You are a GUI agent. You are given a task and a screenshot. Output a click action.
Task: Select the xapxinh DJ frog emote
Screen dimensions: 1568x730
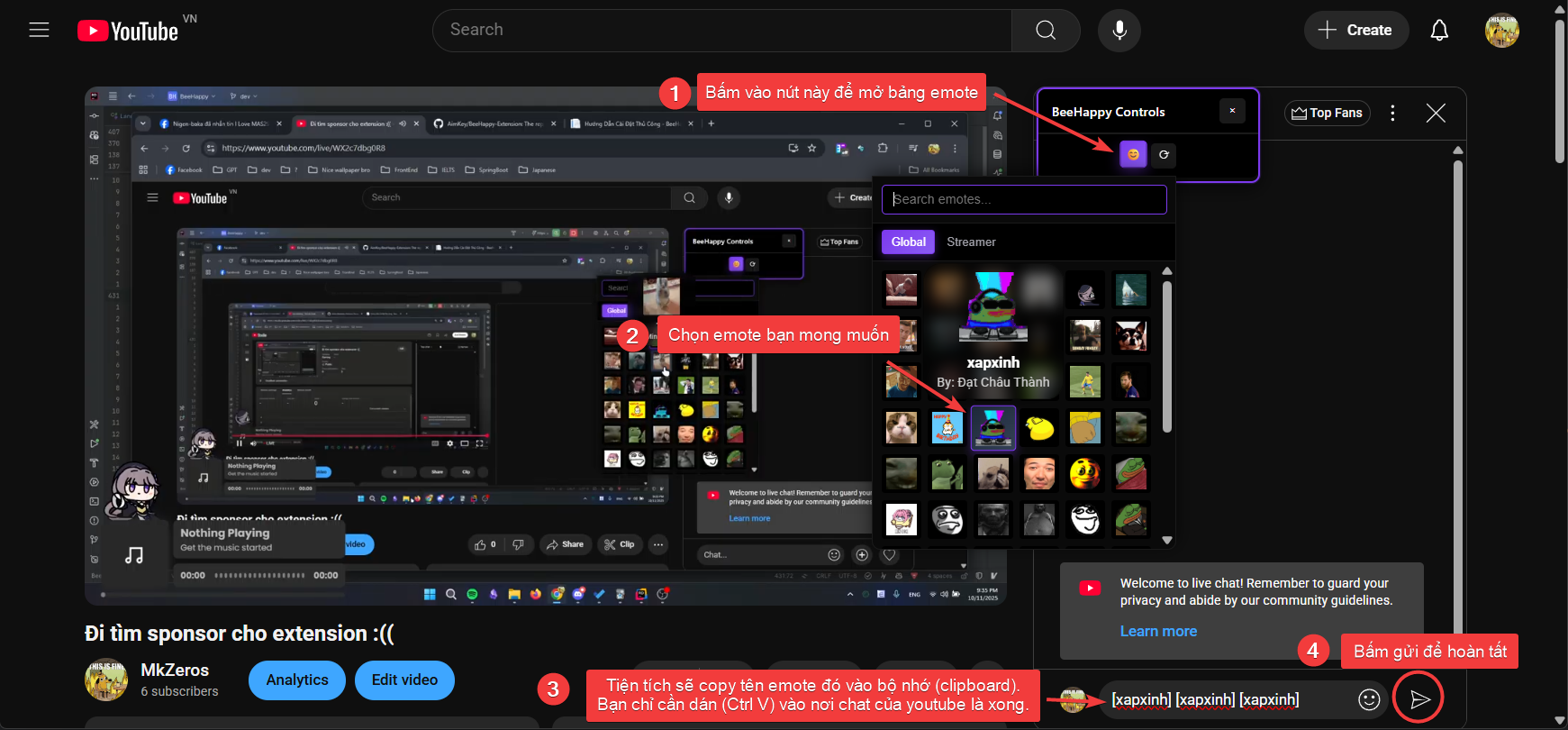[x=992, y=427]
